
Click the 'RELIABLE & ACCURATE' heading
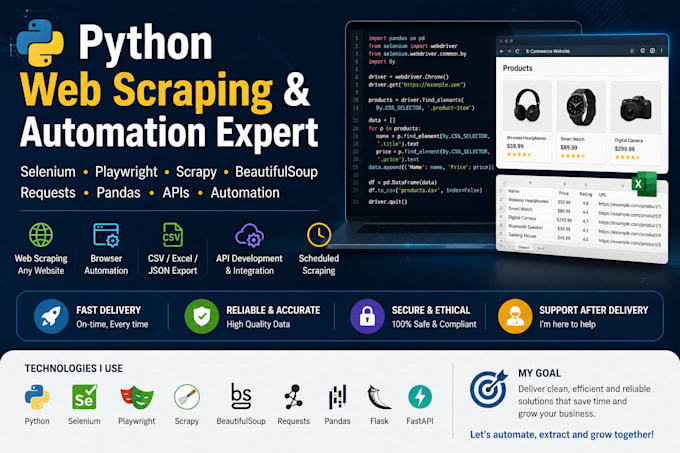click(273, 310)
